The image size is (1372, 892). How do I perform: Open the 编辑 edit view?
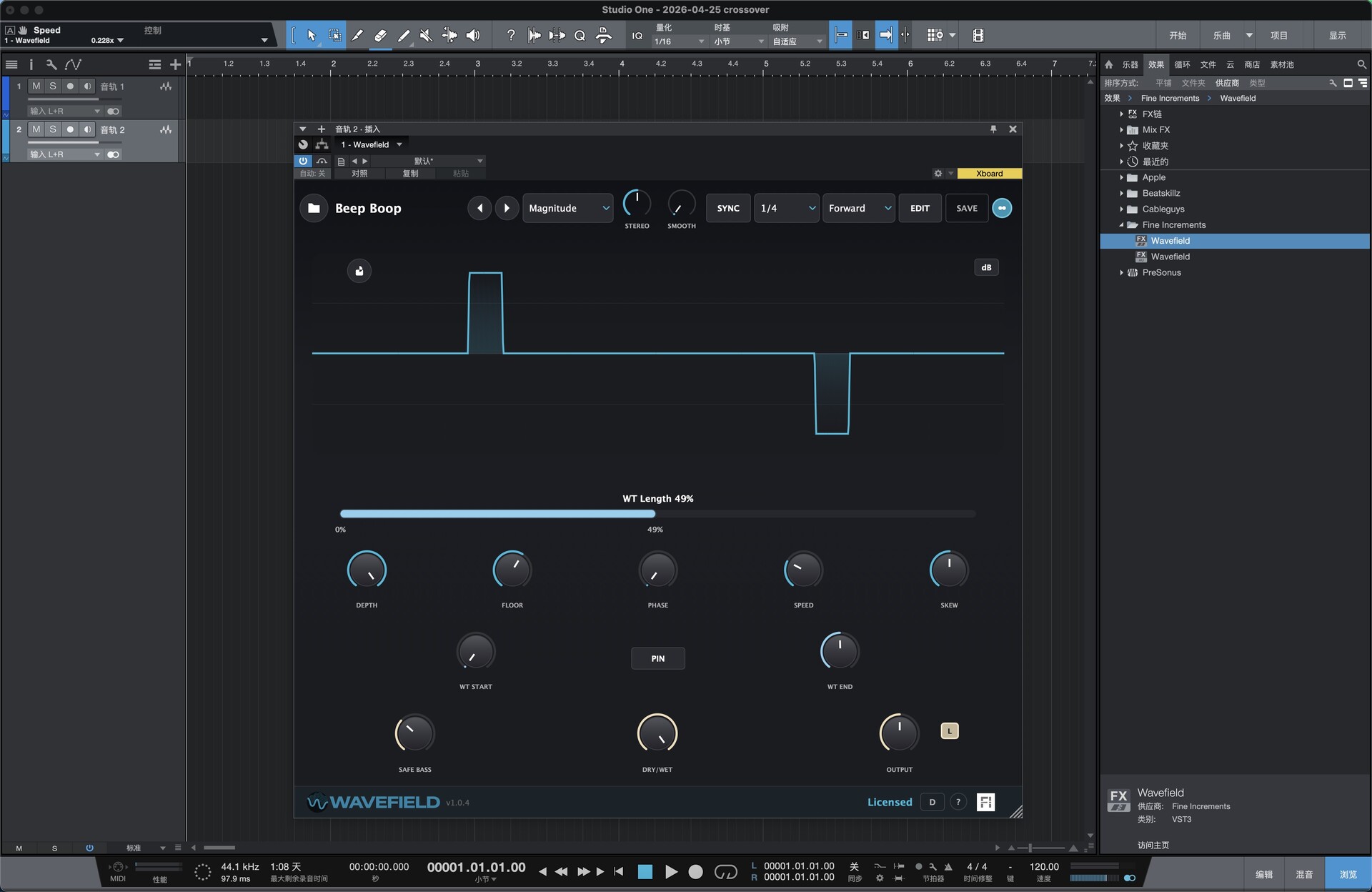click(1264, 874)
